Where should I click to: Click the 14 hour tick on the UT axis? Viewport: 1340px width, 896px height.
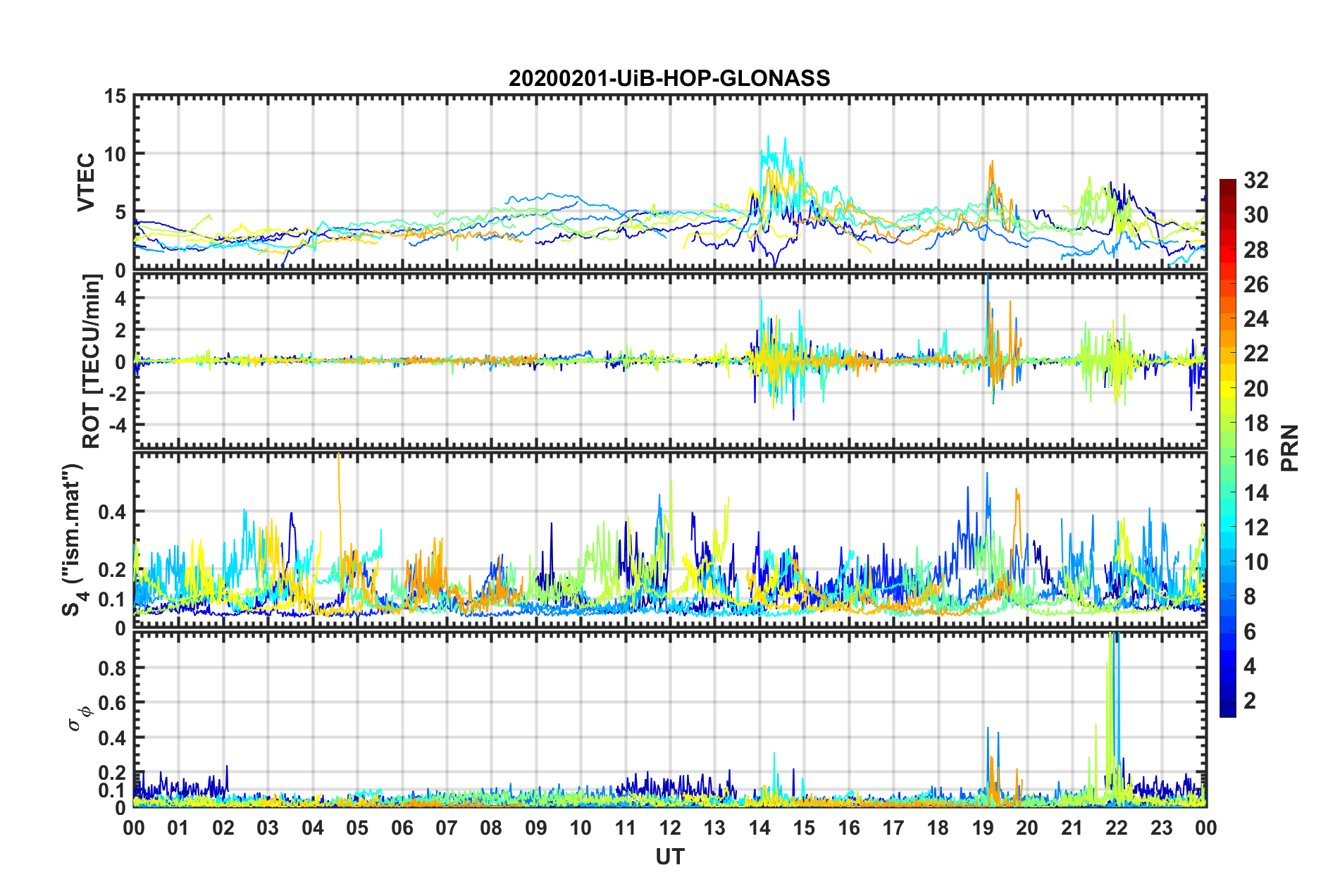point(759,827)
